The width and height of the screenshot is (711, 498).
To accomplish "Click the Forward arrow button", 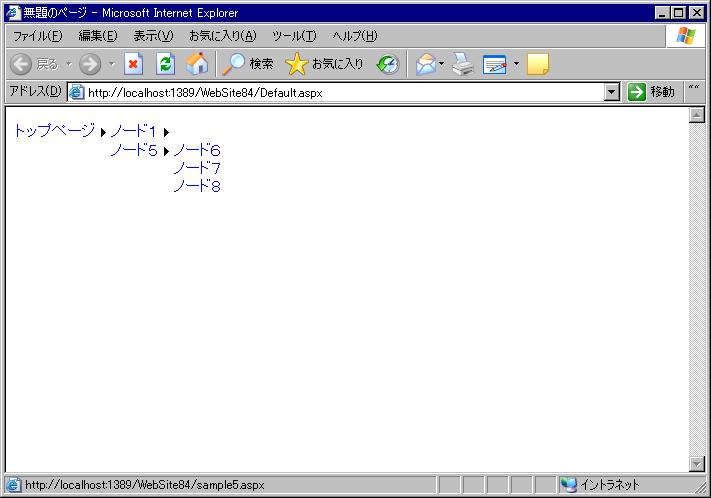I will click(90, 64).
